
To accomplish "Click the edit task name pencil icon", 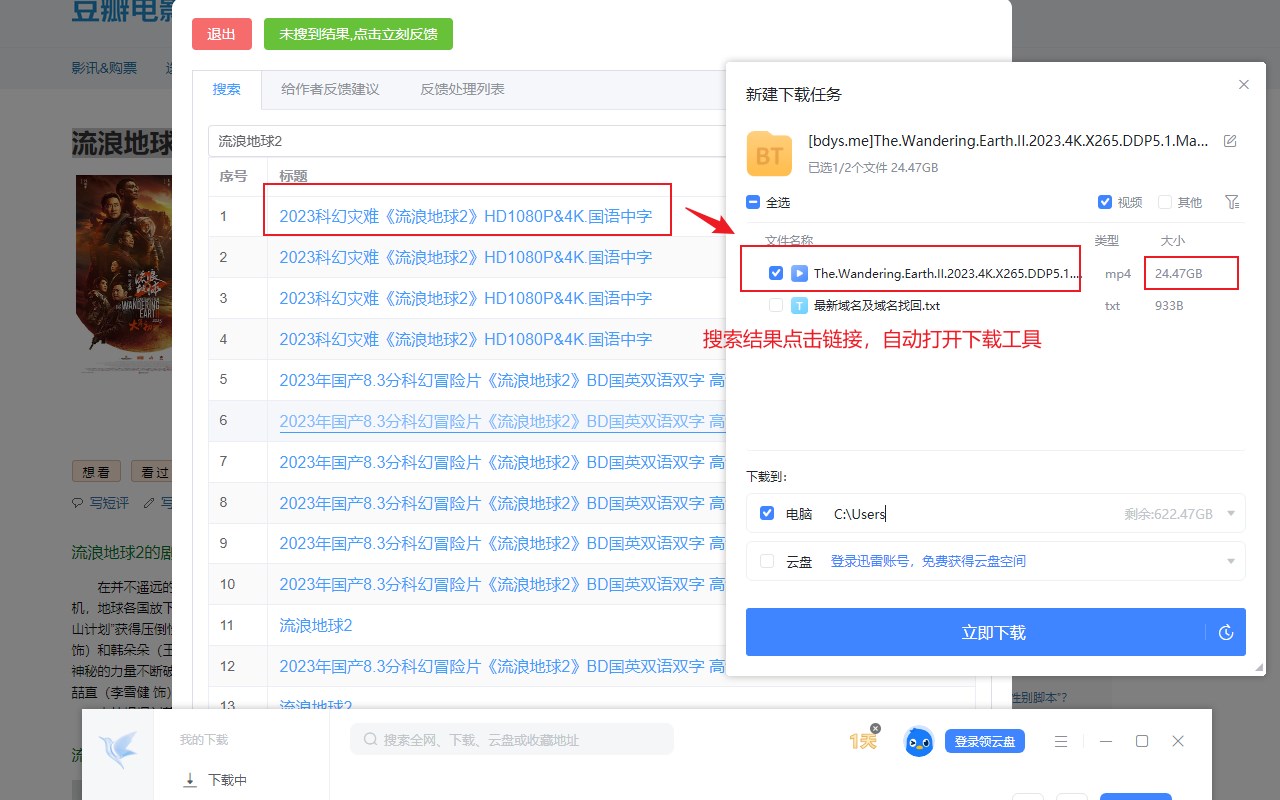I will [x=1230, y=141].
